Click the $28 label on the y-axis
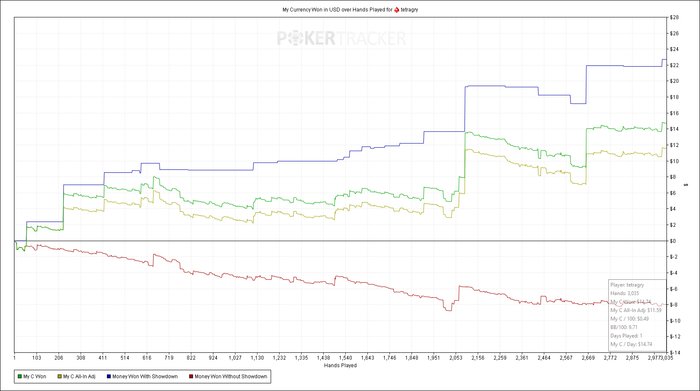The image size is (700, 391). point(674,17)
